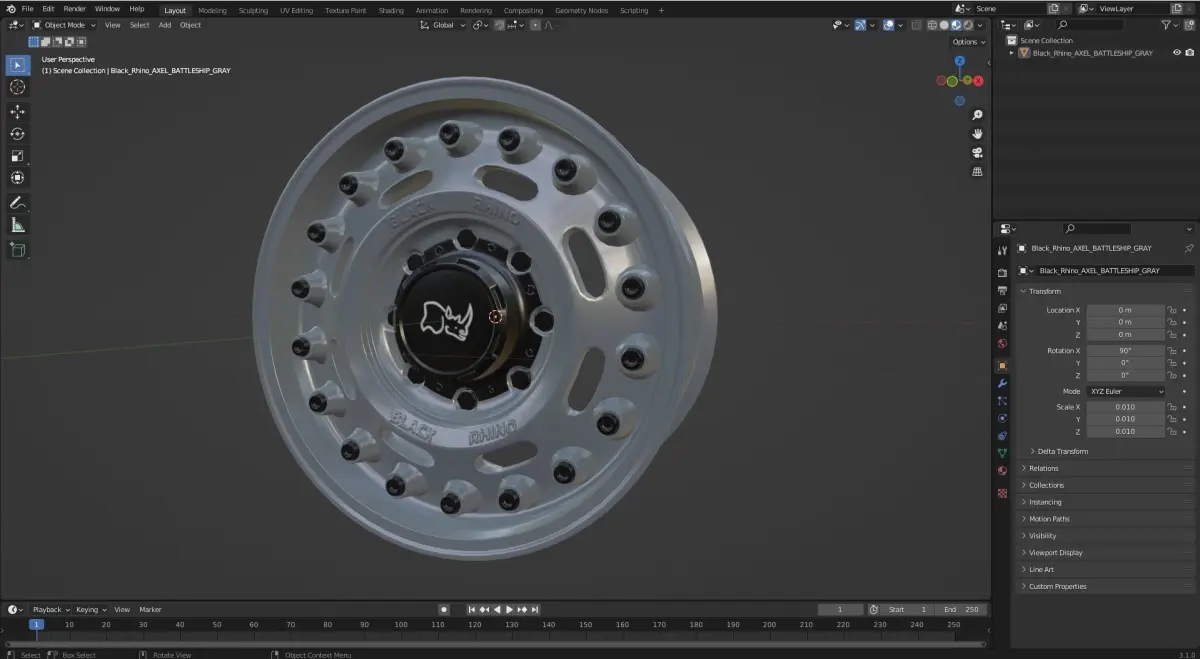Toggle the lock on Location X
1200x659 pixels.
pyautogui.click(x=1172, y=310)
